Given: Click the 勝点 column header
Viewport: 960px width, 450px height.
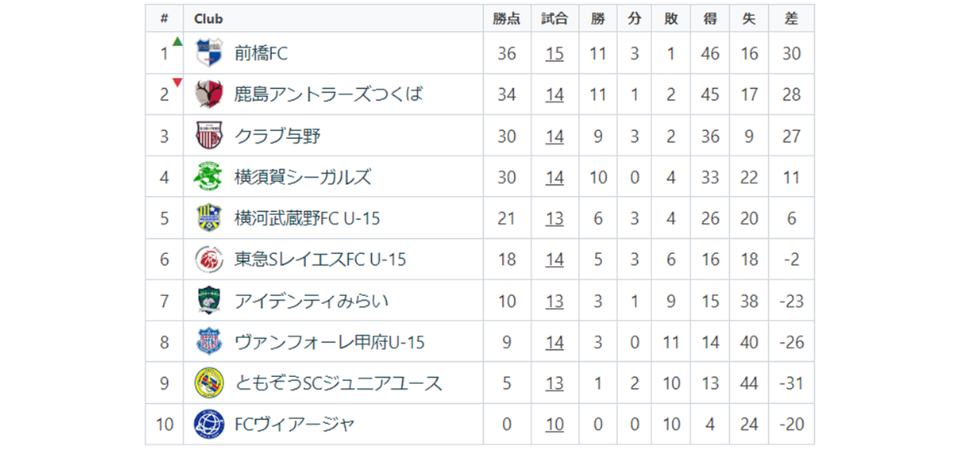Looking at the screenshot, I should click(507, 18).
